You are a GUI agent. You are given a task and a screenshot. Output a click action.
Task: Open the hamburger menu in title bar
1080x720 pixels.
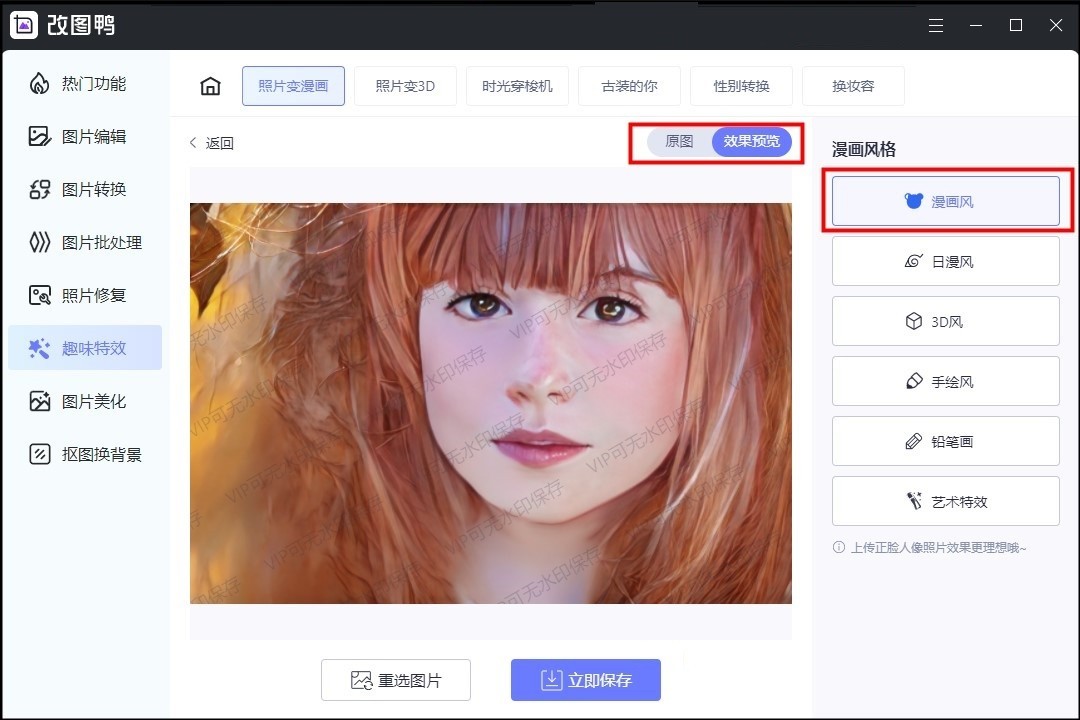click(936, 25)
